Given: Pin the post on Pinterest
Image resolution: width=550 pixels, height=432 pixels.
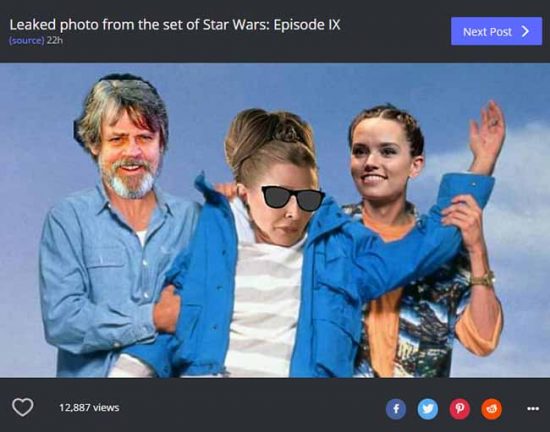Looking at the screenshot, I should coord(460,409).
